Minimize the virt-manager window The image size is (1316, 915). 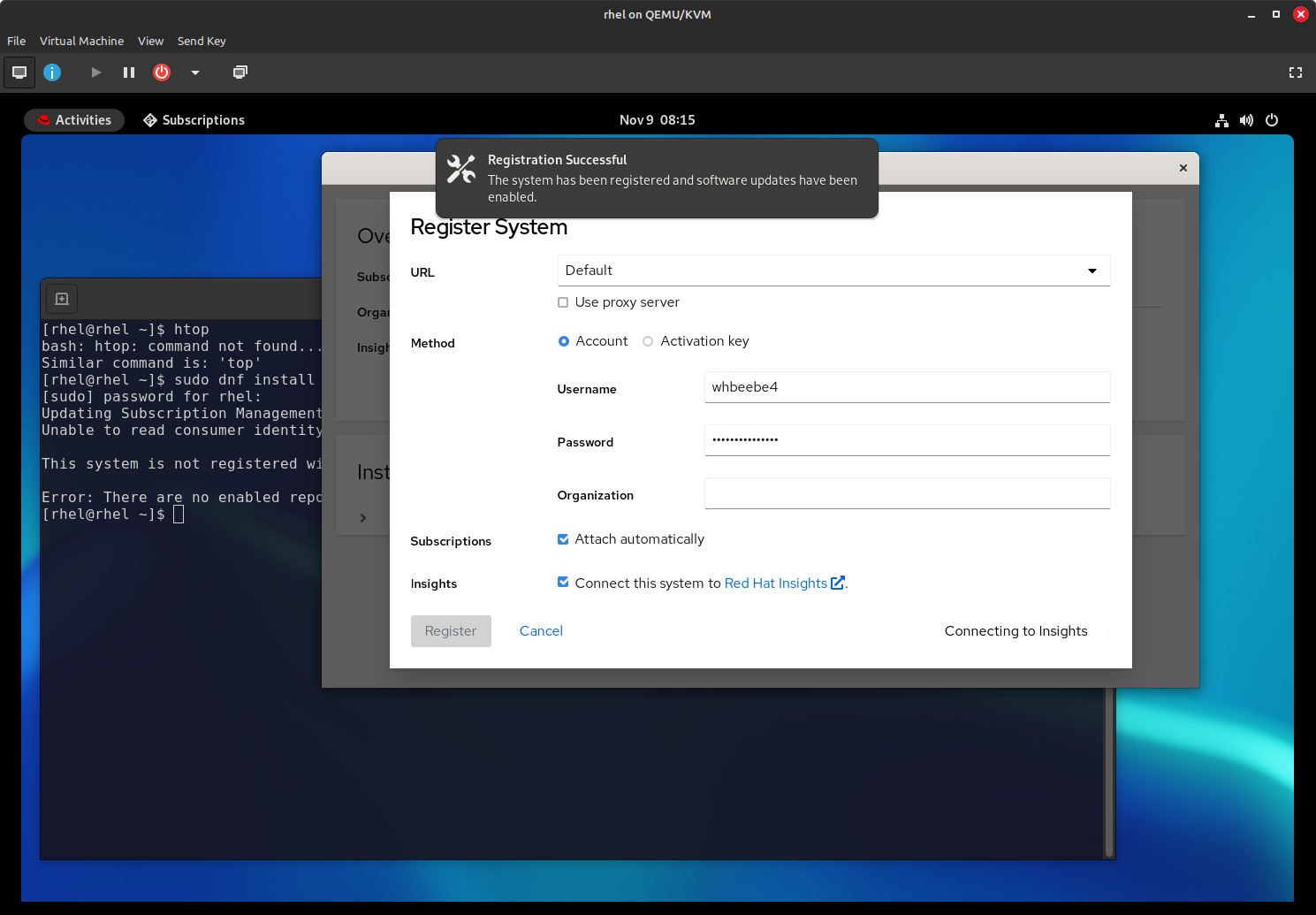pyautogui.click(x=1251, y=15)
